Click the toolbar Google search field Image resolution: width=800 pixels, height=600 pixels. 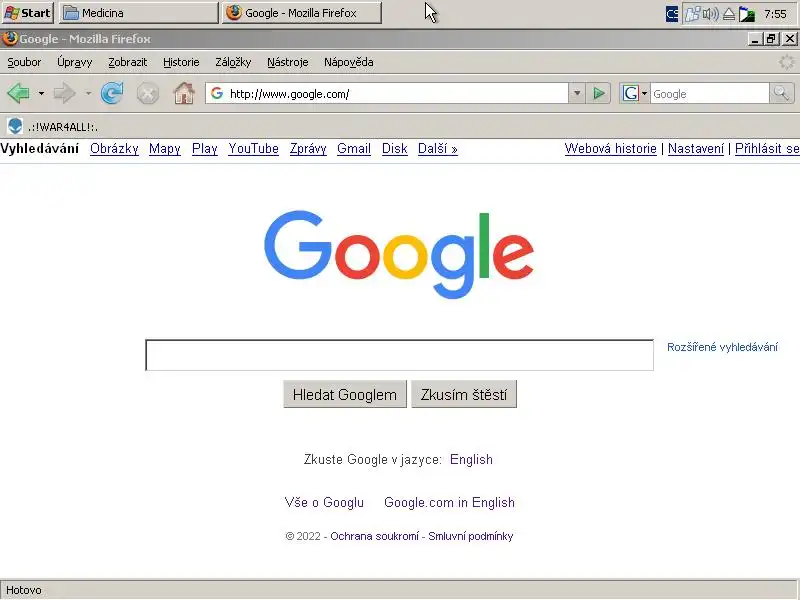pyautogui.click(x=709, y=93)
